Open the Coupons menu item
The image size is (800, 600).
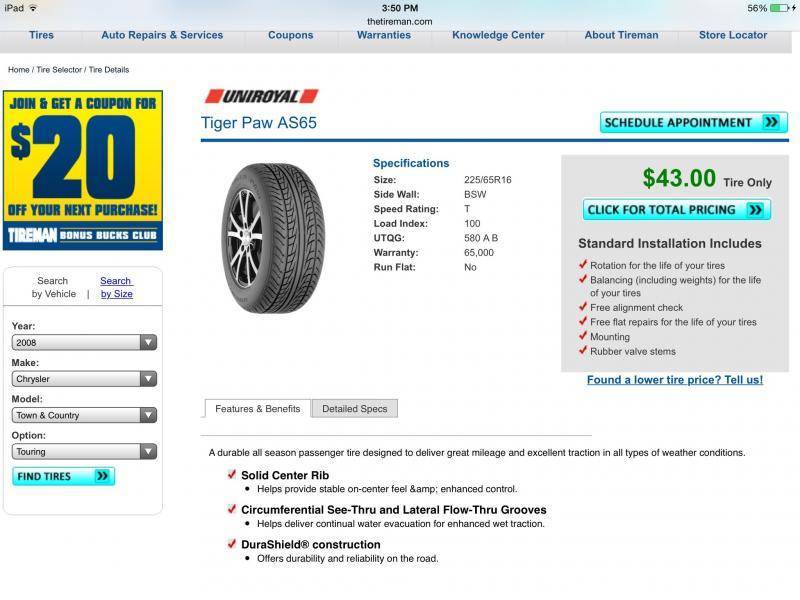pos(290,35)
